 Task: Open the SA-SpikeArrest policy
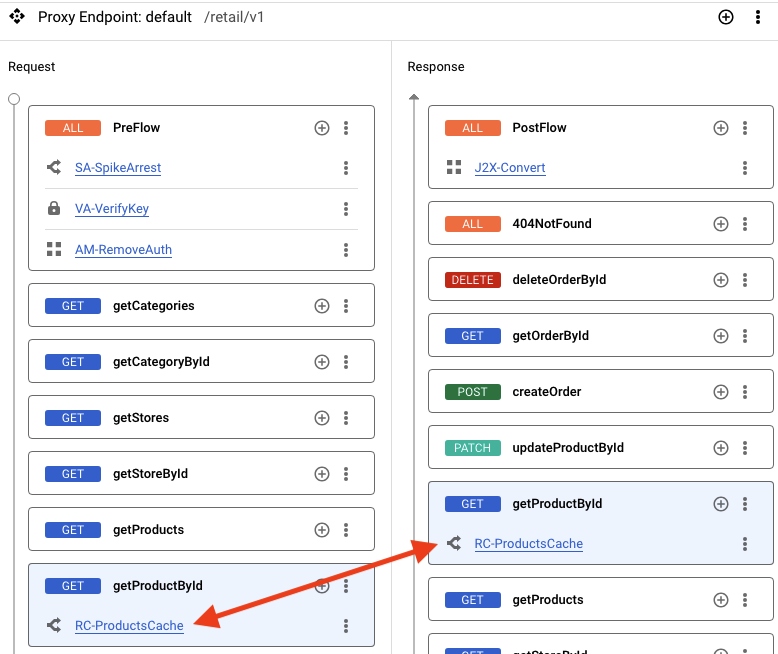pos(118,168)
